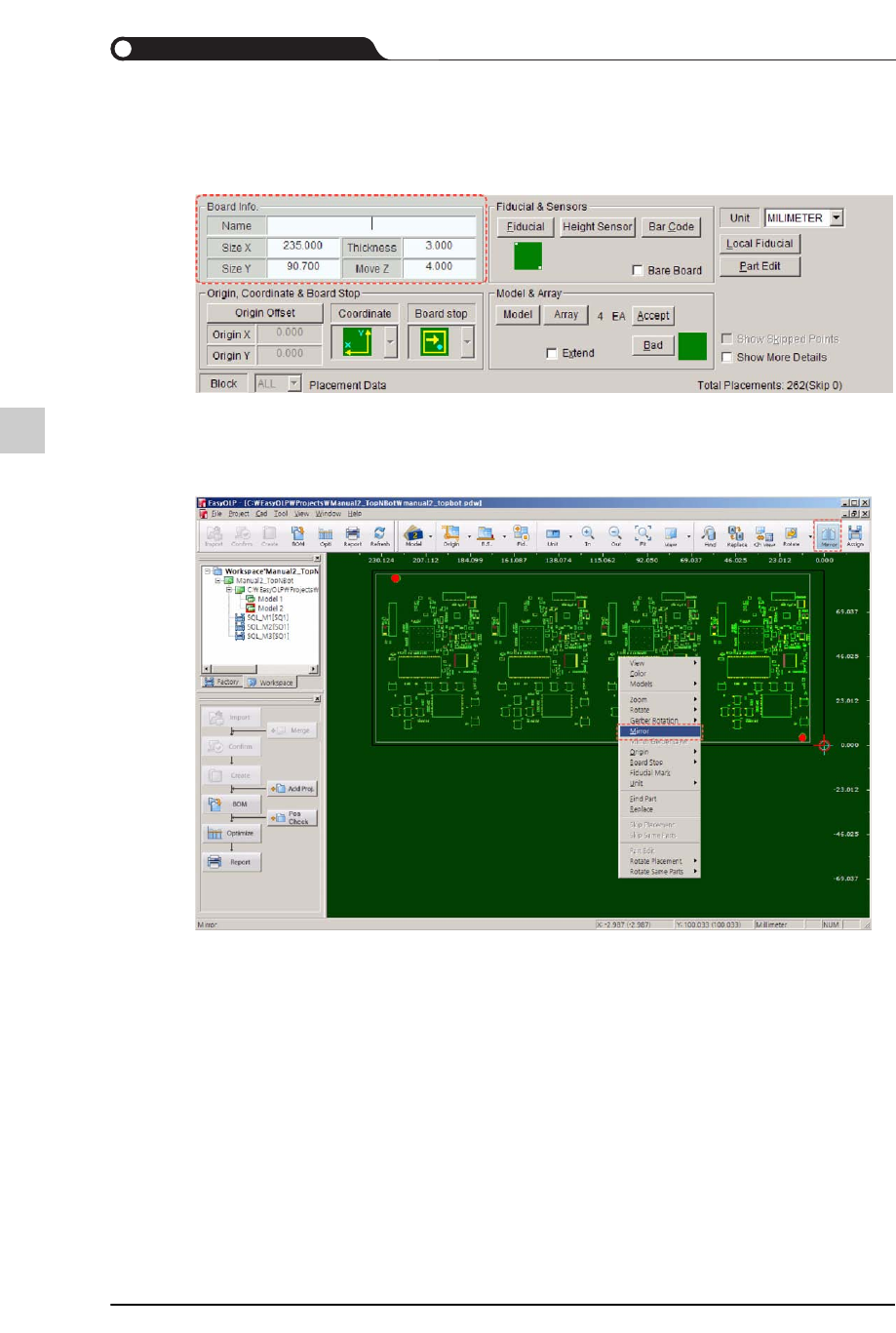Click the Part Edit button
The height and width of the screenshot is (1333, 896).
click(x=760, y=266)
